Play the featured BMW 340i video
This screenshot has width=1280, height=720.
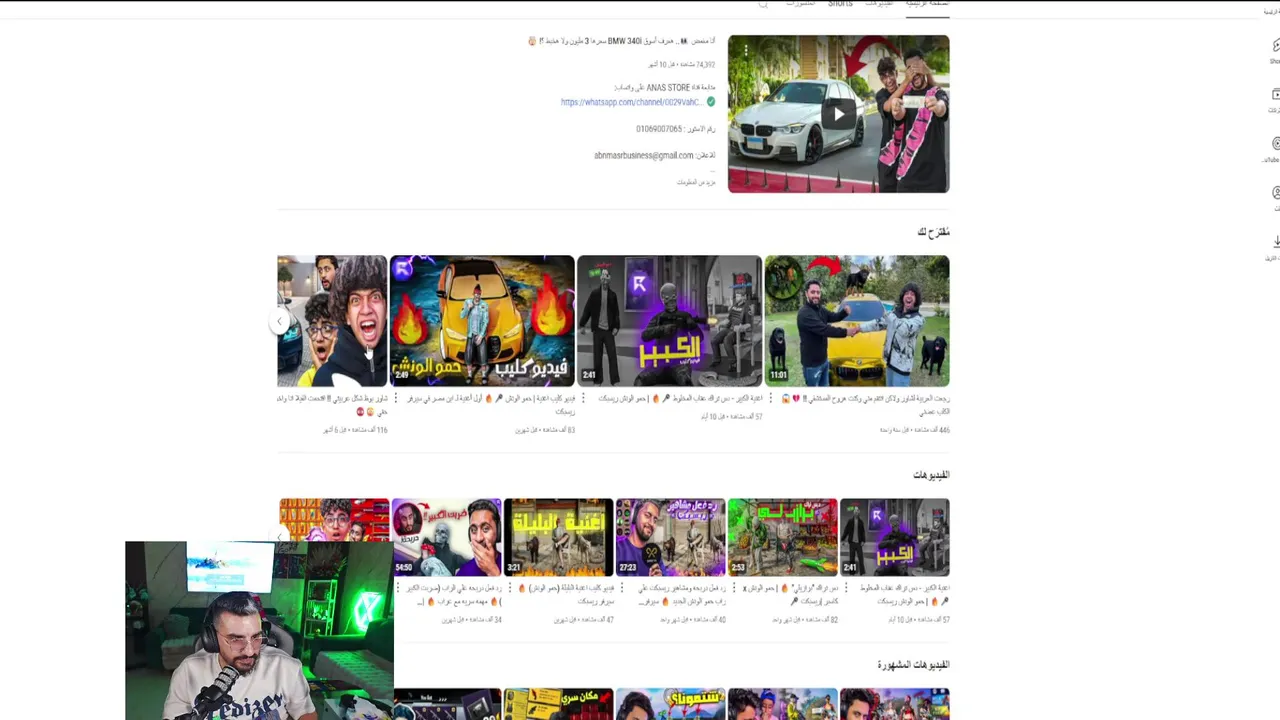838,114
